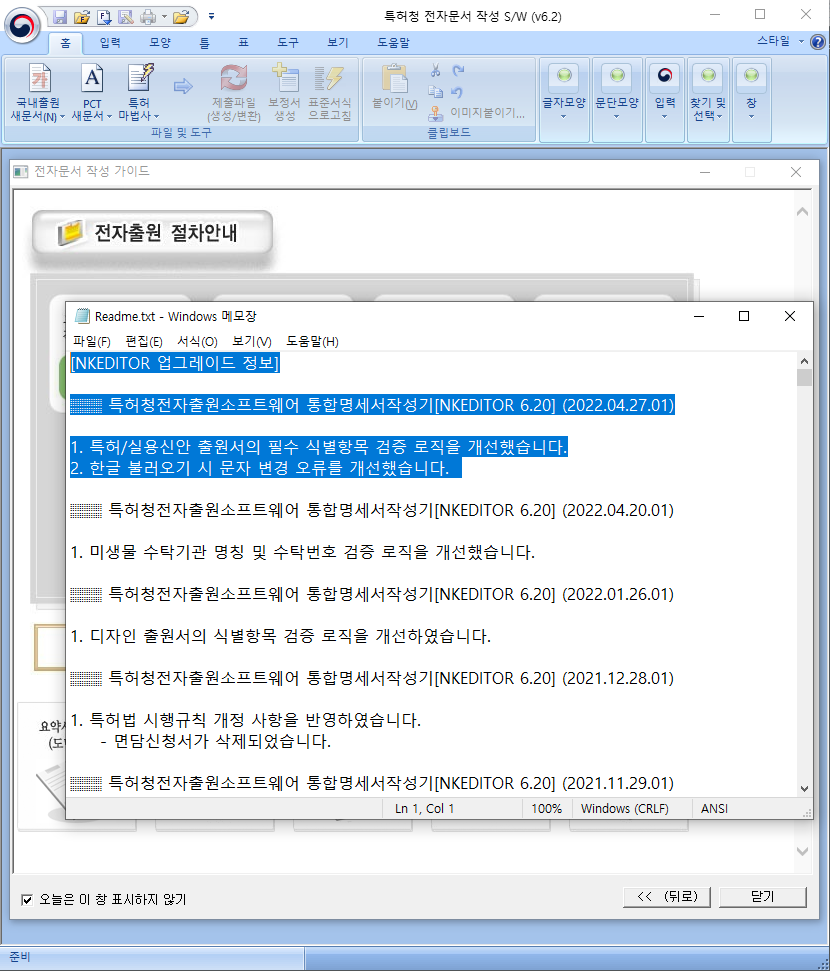The image size is (830, 971).
Task: Click the 전자출원 절차안내 folder button
Action: (152, 233)
